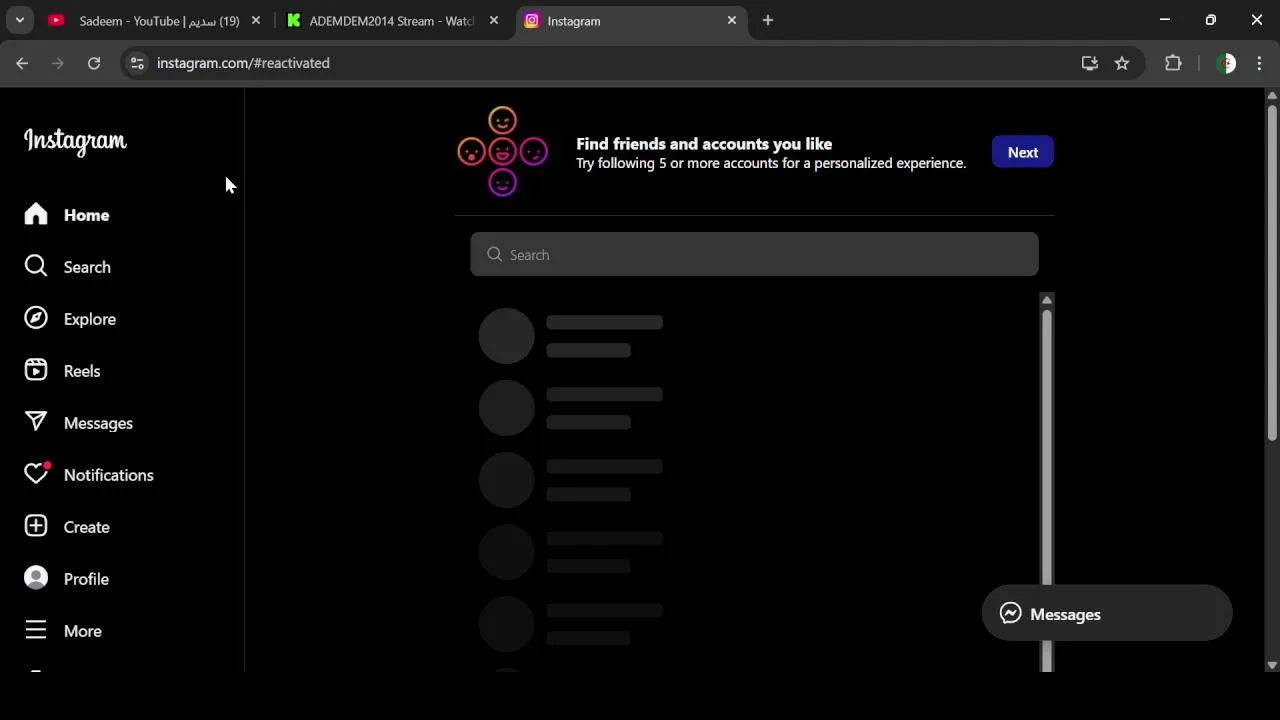Image resolution: width=1280 pixels, height=720 pixels.
Task: Restore down the browser window
Action: pos(1211,20)
